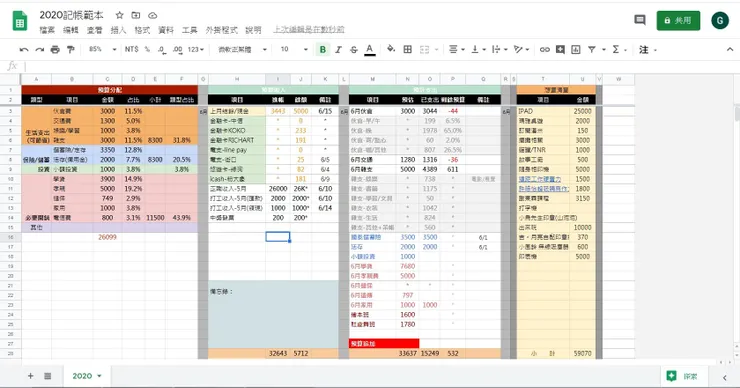This screenshot has width=740, height=388.
Task: Star the 2020記帳範本 document
Action: pyautogui.click(x=119, y=16)
